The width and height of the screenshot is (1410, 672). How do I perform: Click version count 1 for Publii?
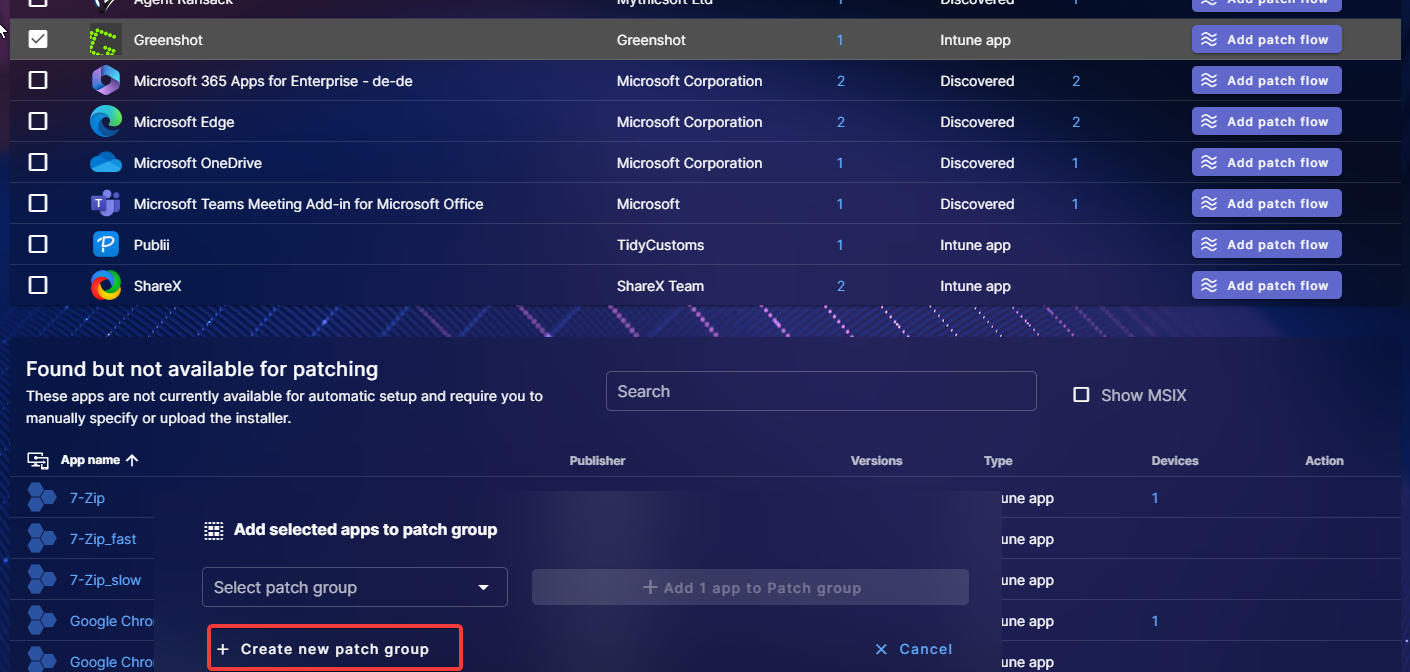click(x=840, y=245)
